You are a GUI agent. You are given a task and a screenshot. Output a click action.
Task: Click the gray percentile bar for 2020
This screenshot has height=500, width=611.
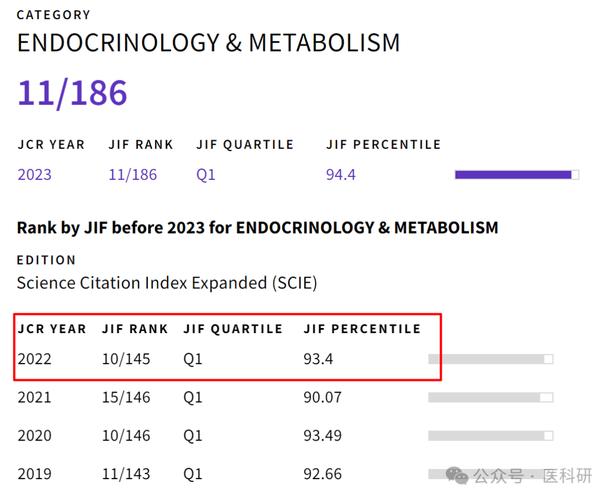pos(491,436)
